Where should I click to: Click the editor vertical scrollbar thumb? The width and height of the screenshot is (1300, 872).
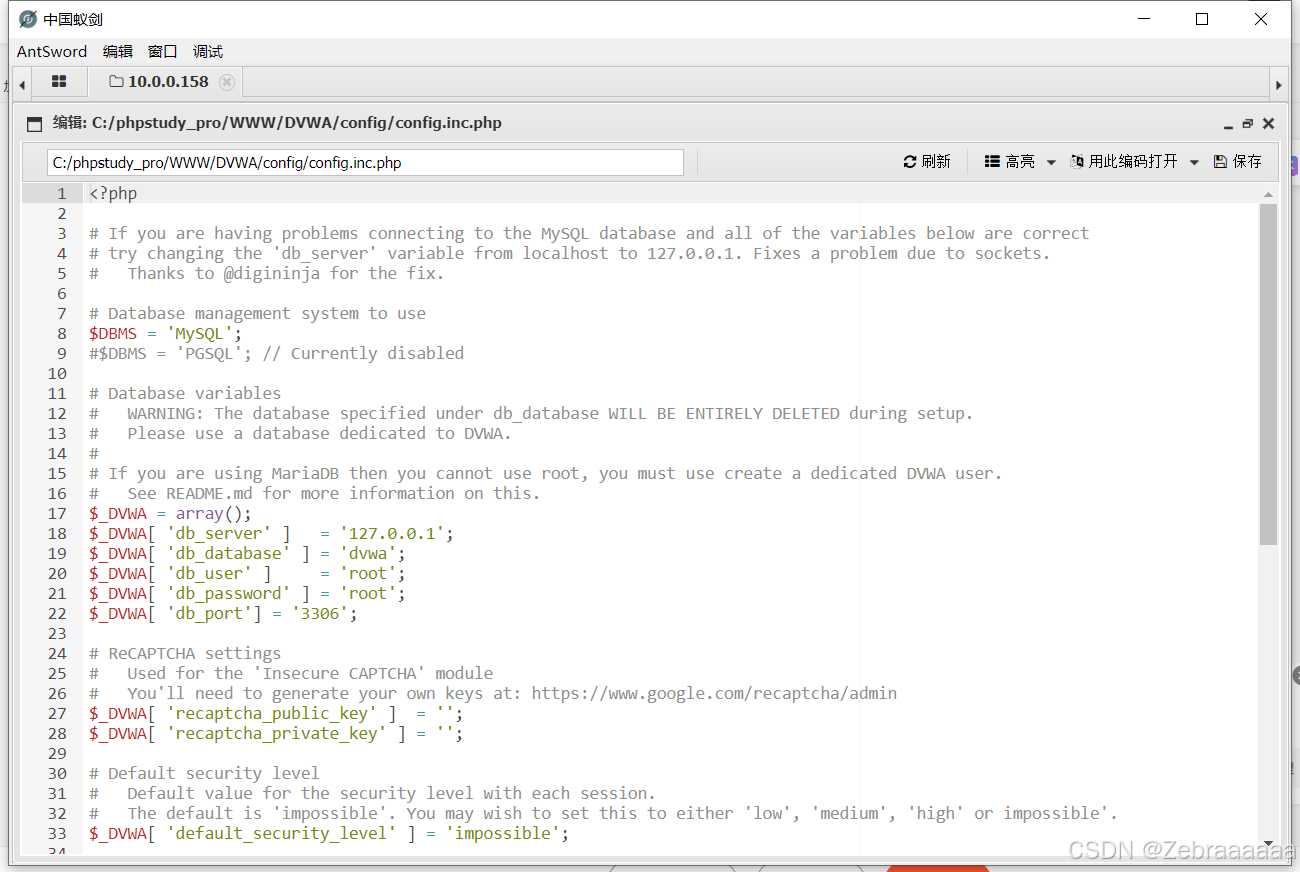[1268, 374]
